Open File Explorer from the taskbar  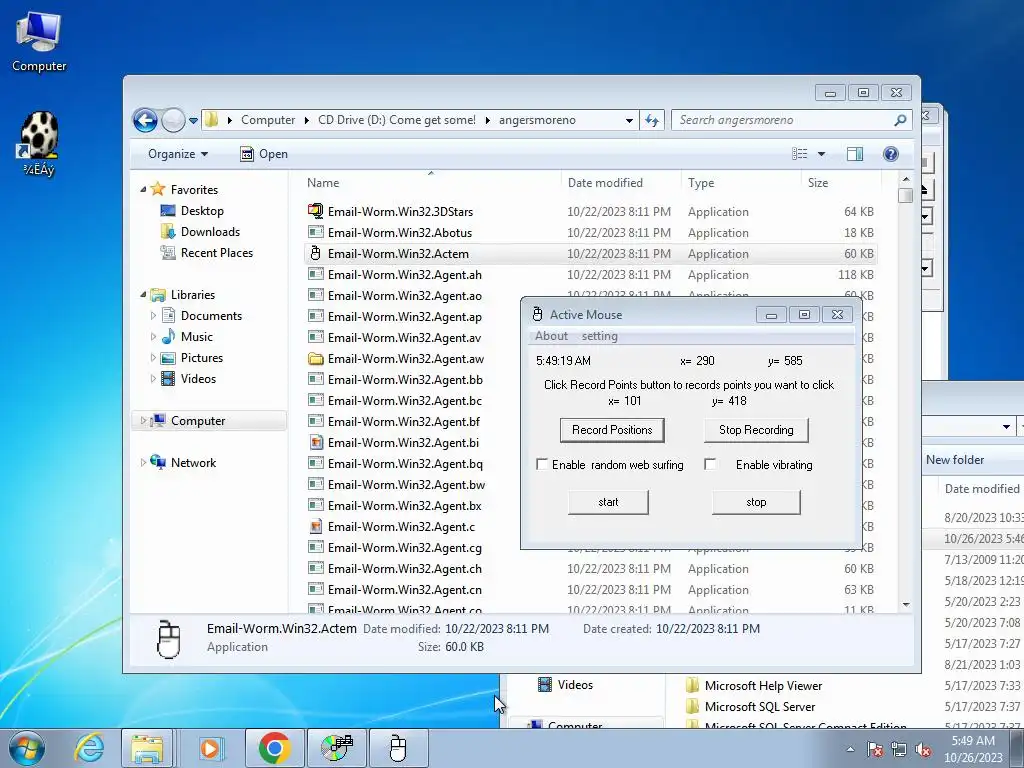click(148, 748)
